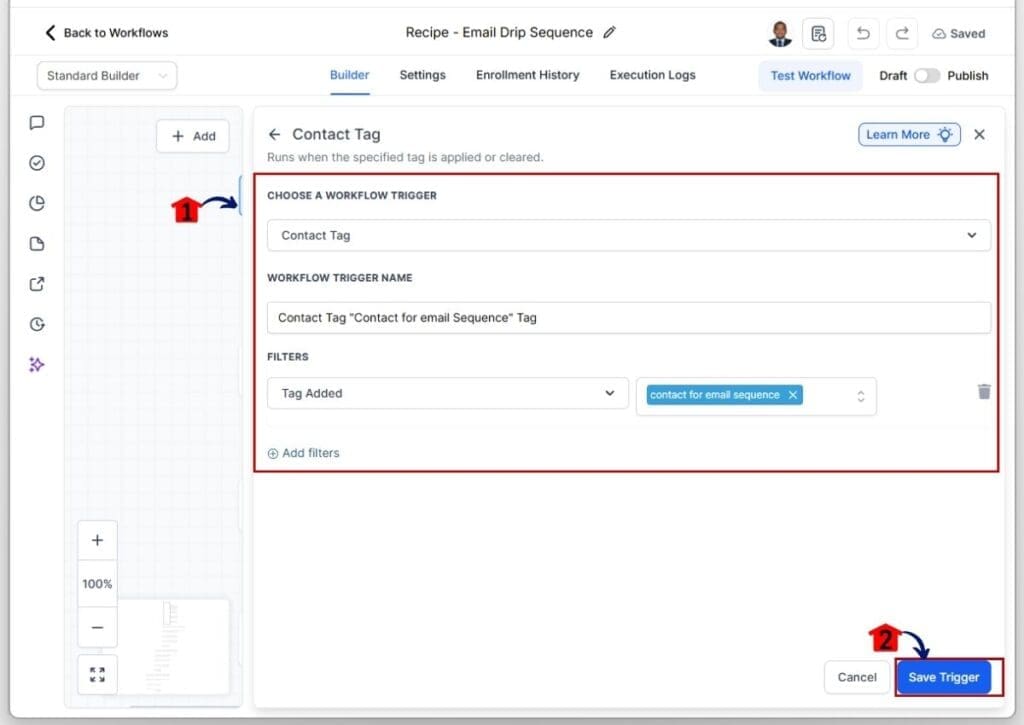Remove the 'contact for email sequence' tag chip

(x=793, y=395)
